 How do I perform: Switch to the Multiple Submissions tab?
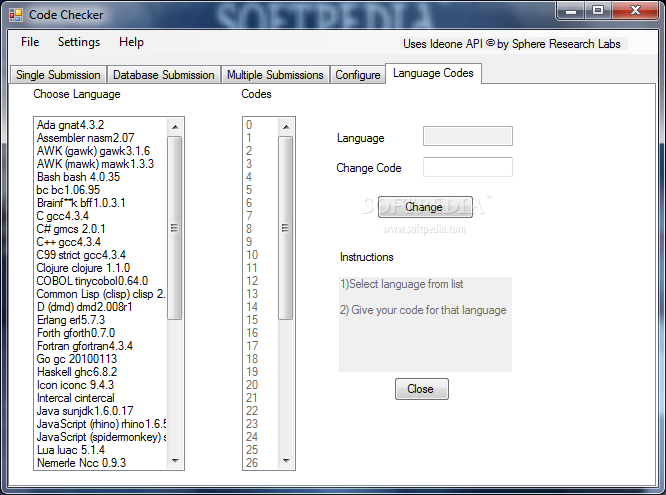coord(275,75)
